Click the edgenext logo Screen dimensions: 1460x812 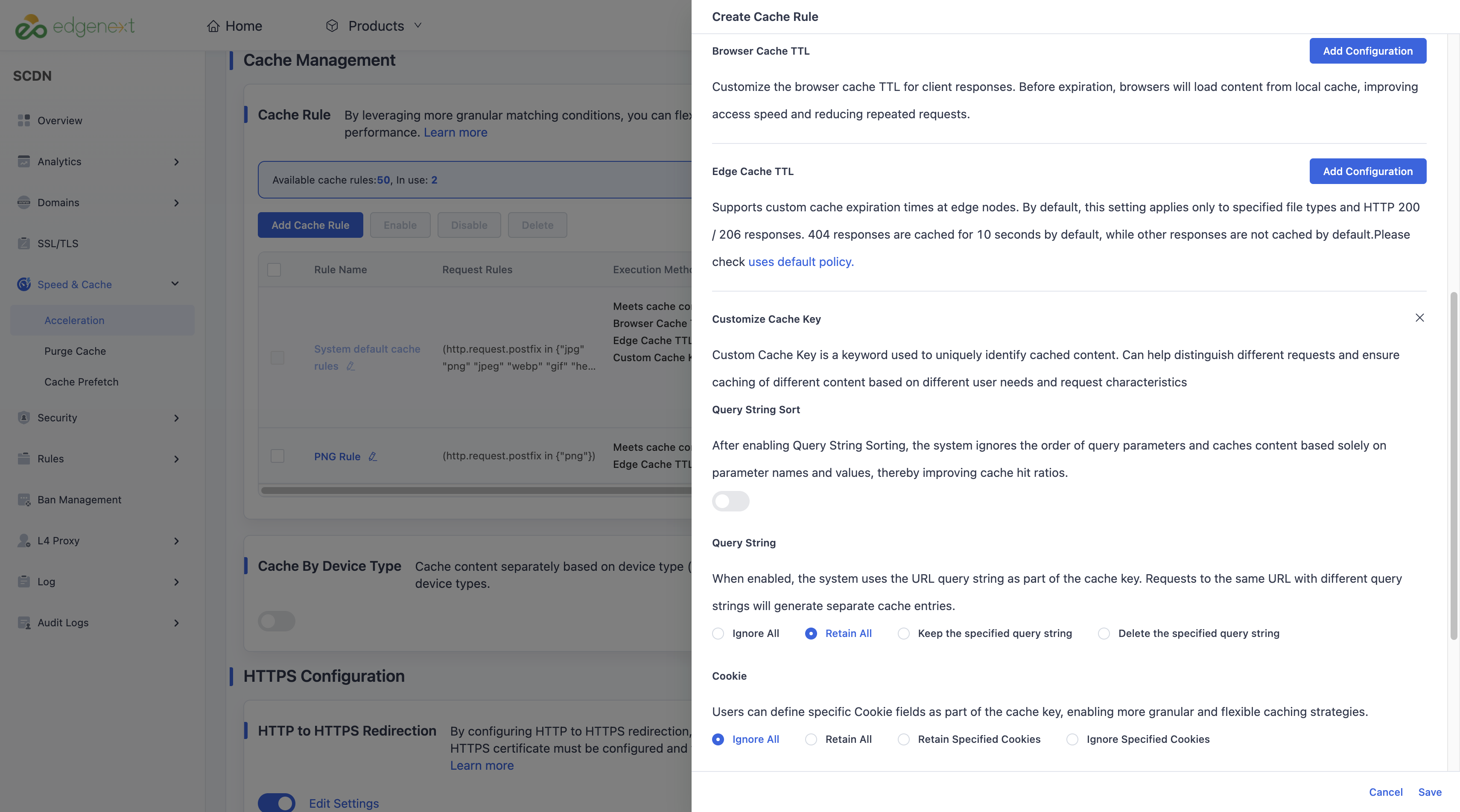point(75,26)
